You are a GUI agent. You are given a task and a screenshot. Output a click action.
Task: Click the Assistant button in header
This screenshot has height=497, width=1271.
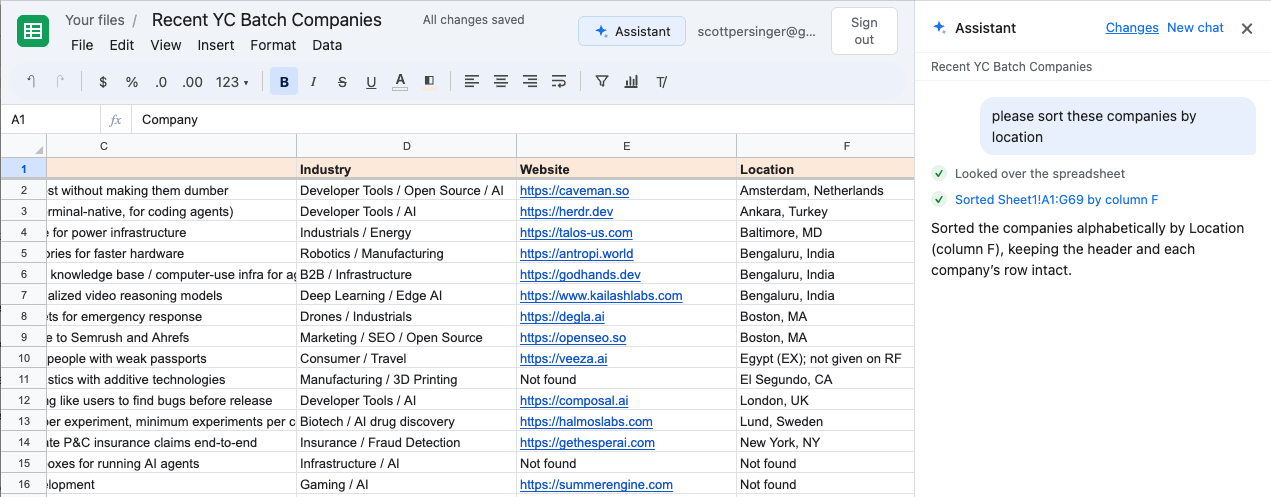[632, 31]
